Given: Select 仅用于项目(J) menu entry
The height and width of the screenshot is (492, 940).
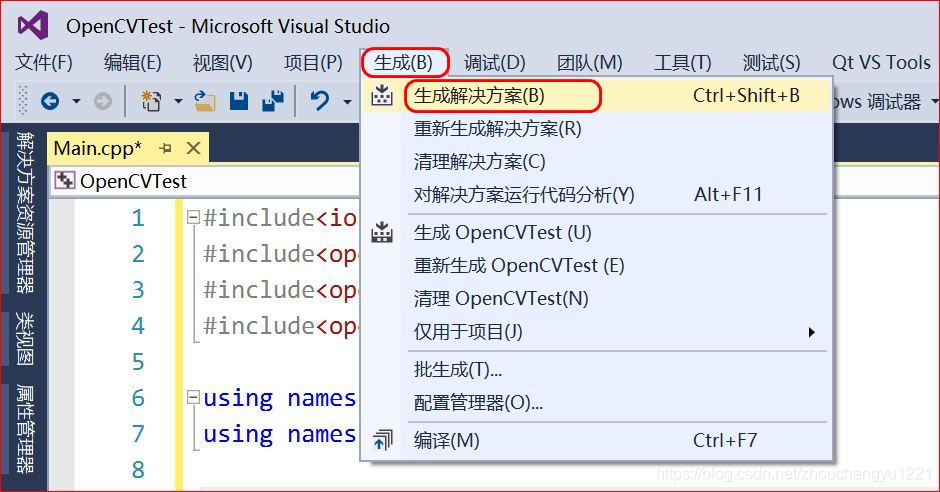Looking at the screenshot, I should click(x=596, y=331).
